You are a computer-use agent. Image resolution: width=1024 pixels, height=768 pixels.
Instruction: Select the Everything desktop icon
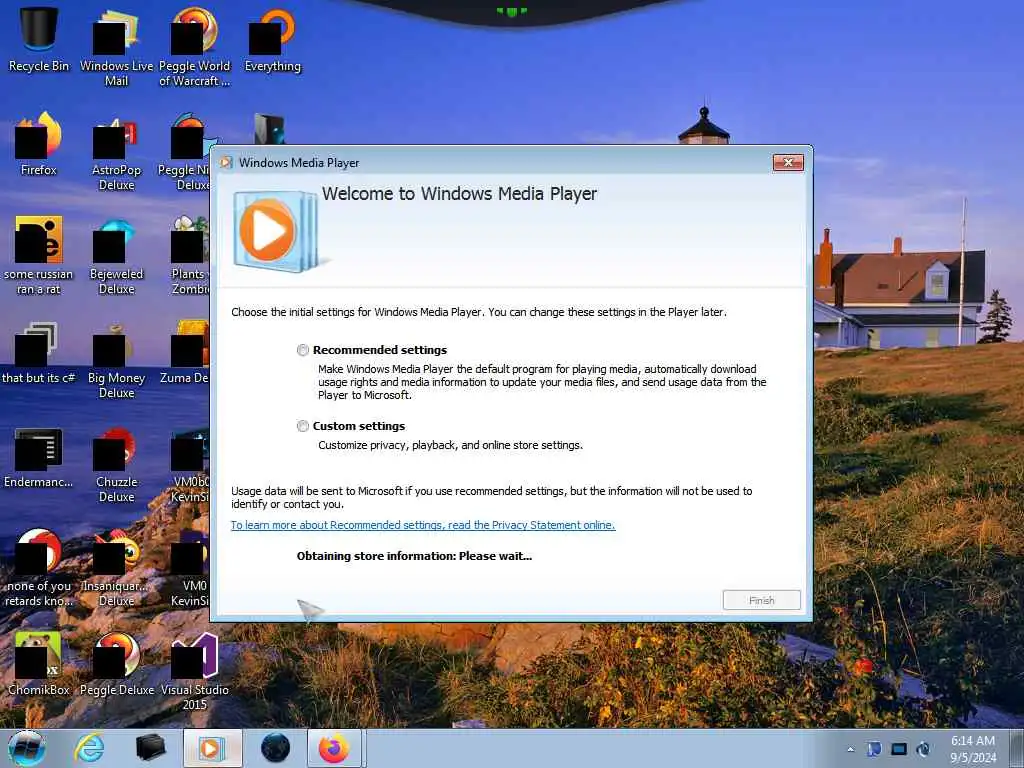(x=272, y=40)
